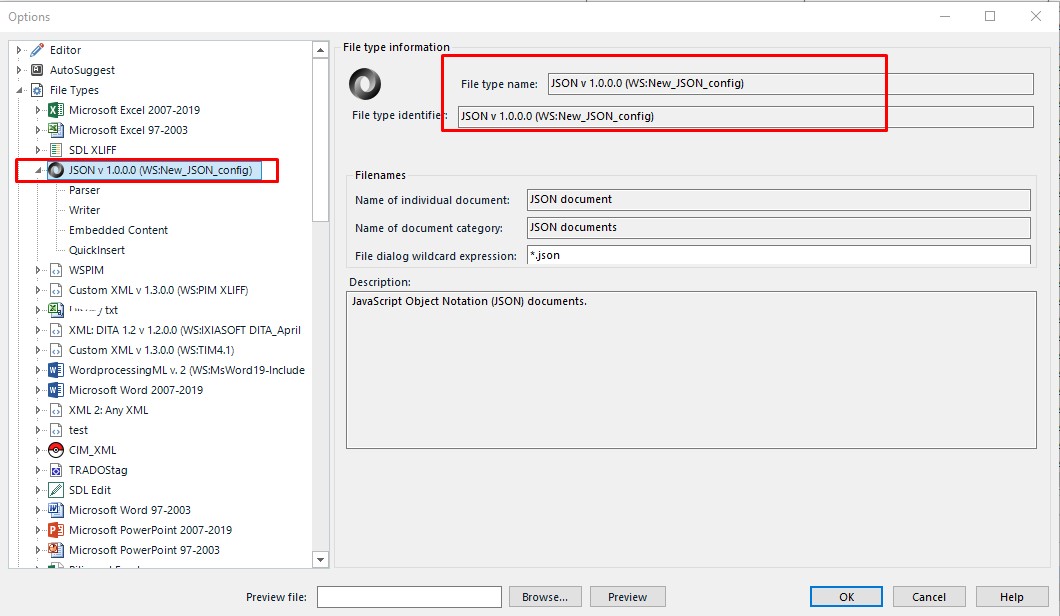The height and width of the screenshot is (616, 1060).
Task: Select the Parser settings item
Action: [x=85, y=191]
